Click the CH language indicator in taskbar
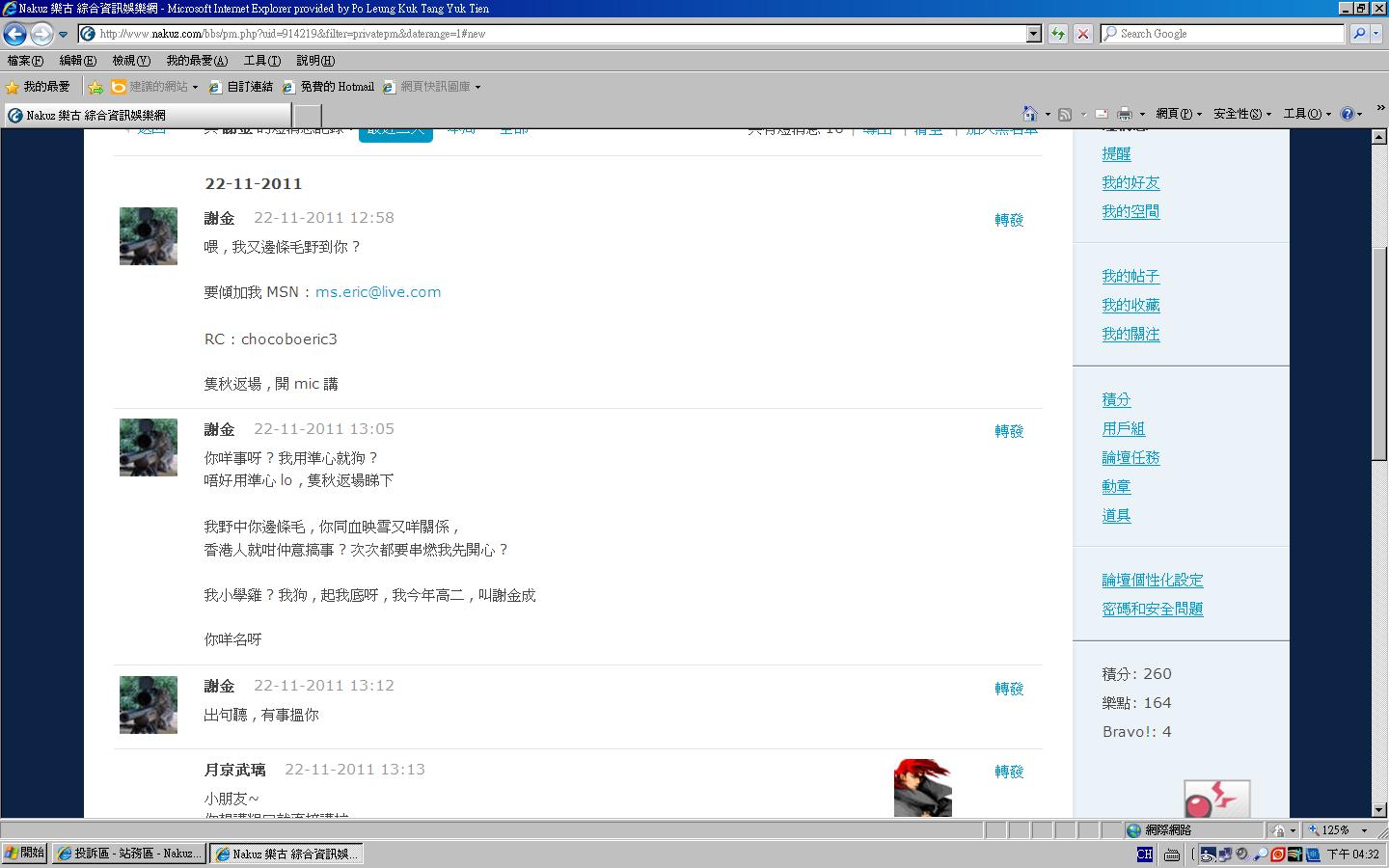Image resolution: width=1389 pixels, height=868 pixels. (1144, 854)
